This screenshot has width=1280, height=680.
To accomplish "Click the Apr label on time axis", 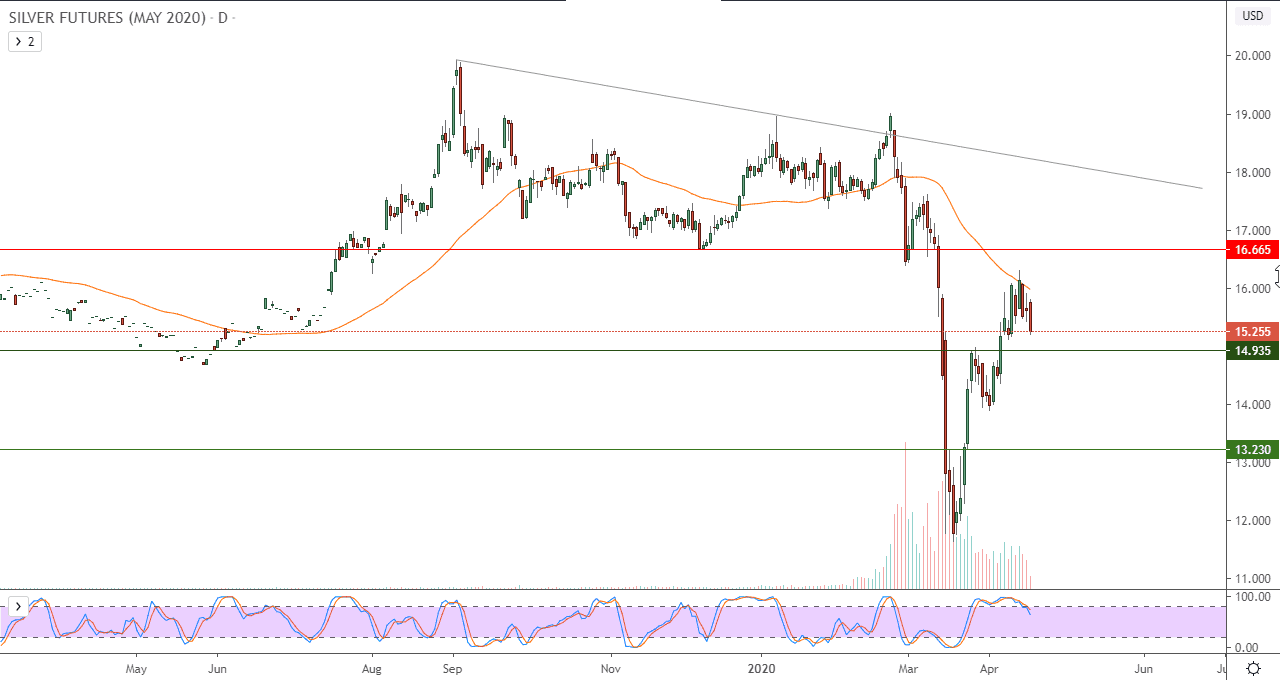I will 987,668.
